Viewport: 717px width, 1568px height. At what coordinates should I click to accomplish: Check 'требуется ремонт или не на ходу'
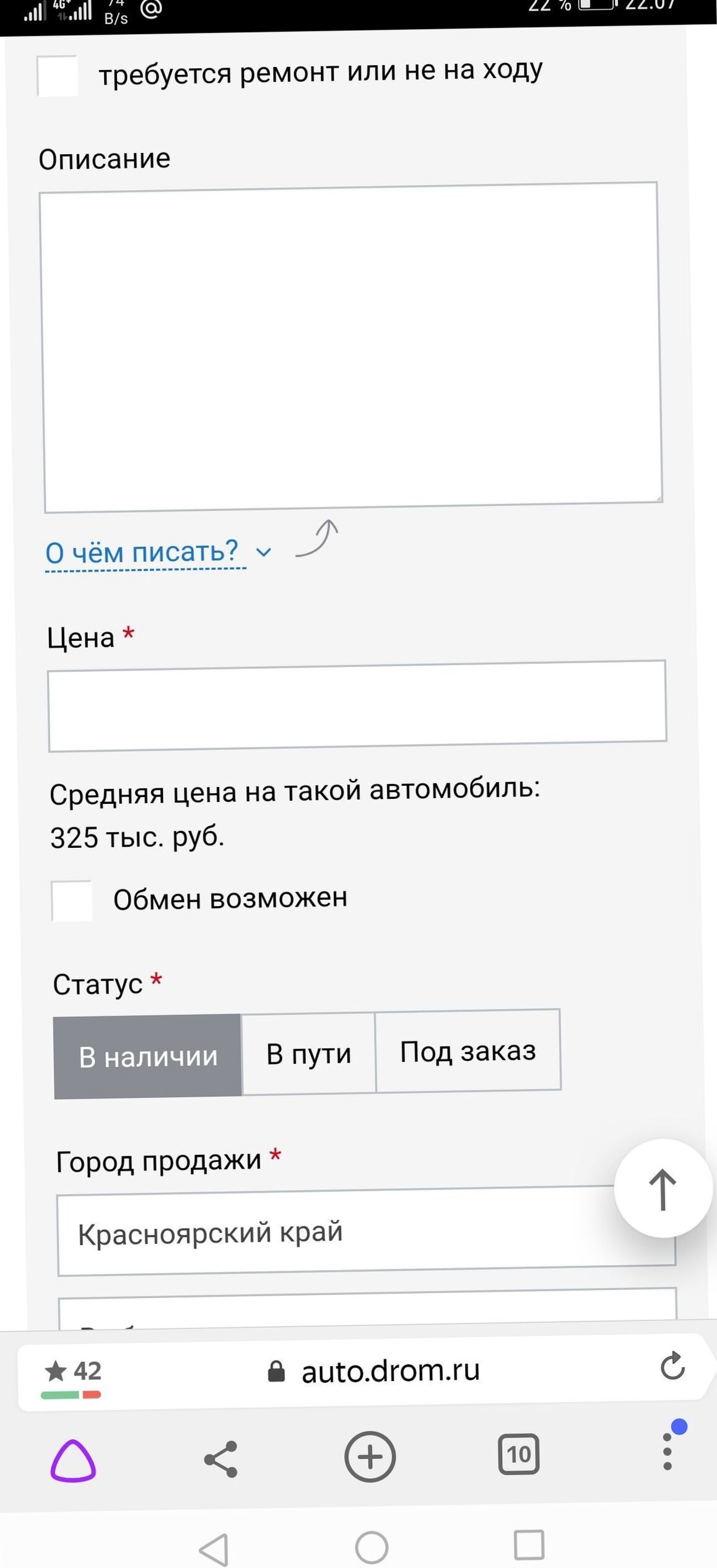coord(57,76)
